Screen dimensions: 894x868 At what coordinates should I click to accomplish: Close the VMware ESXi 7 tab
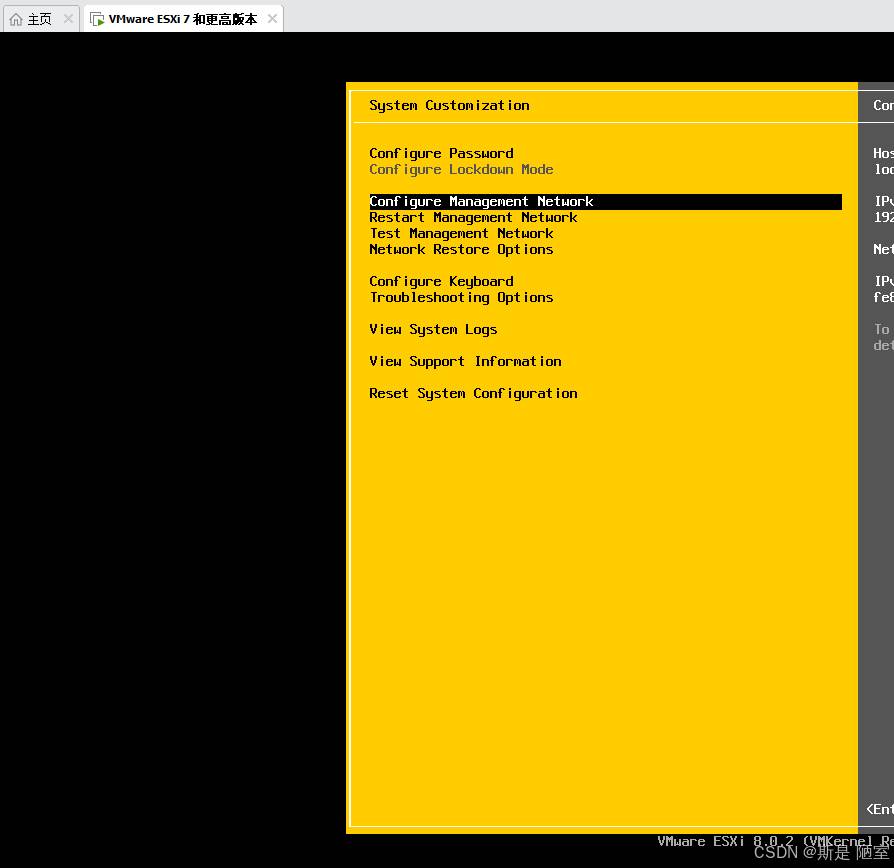[272, 19]
